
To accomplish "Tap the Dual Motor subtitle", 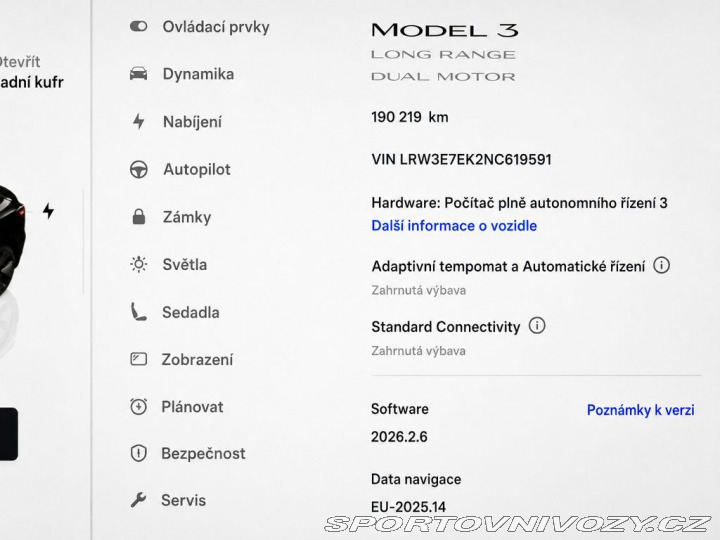I will pyautogui.click(x=443, y=77).
